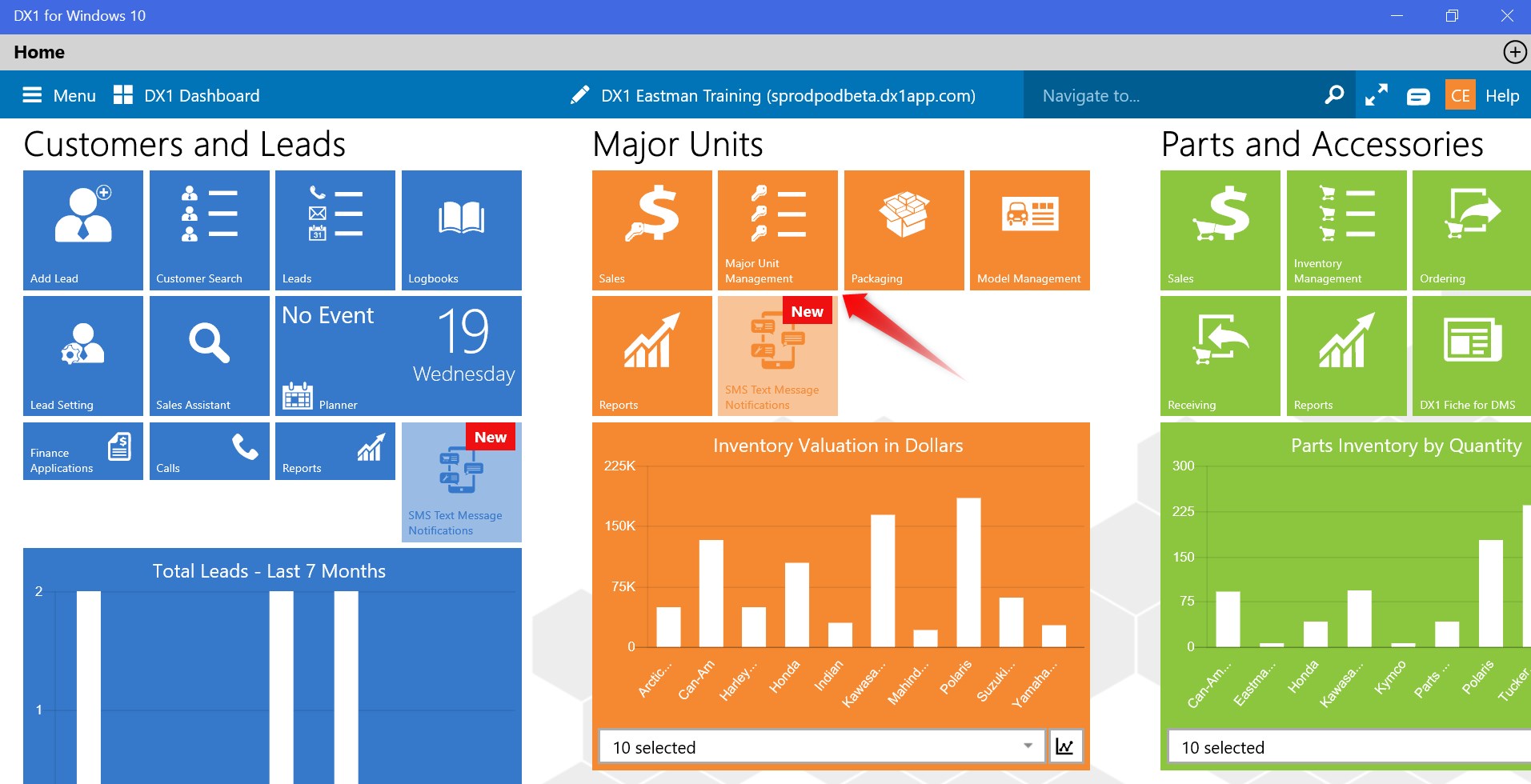1531x784 pixels.
Task: Open the Sales Assistant tile
Action: pos(210,356)
